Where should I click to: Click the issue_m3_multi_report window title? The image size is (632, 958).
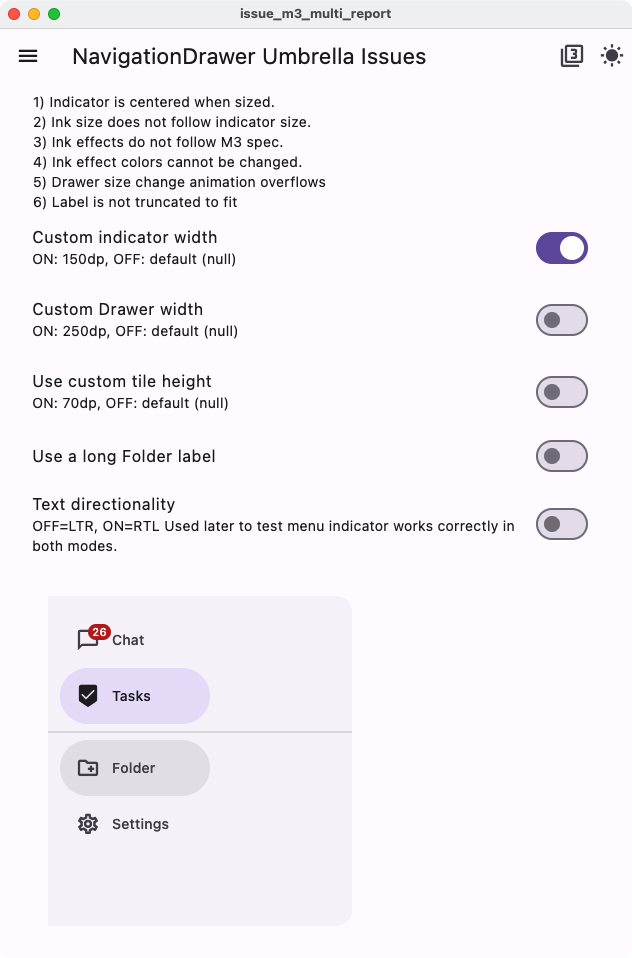(x=316, y=14)
